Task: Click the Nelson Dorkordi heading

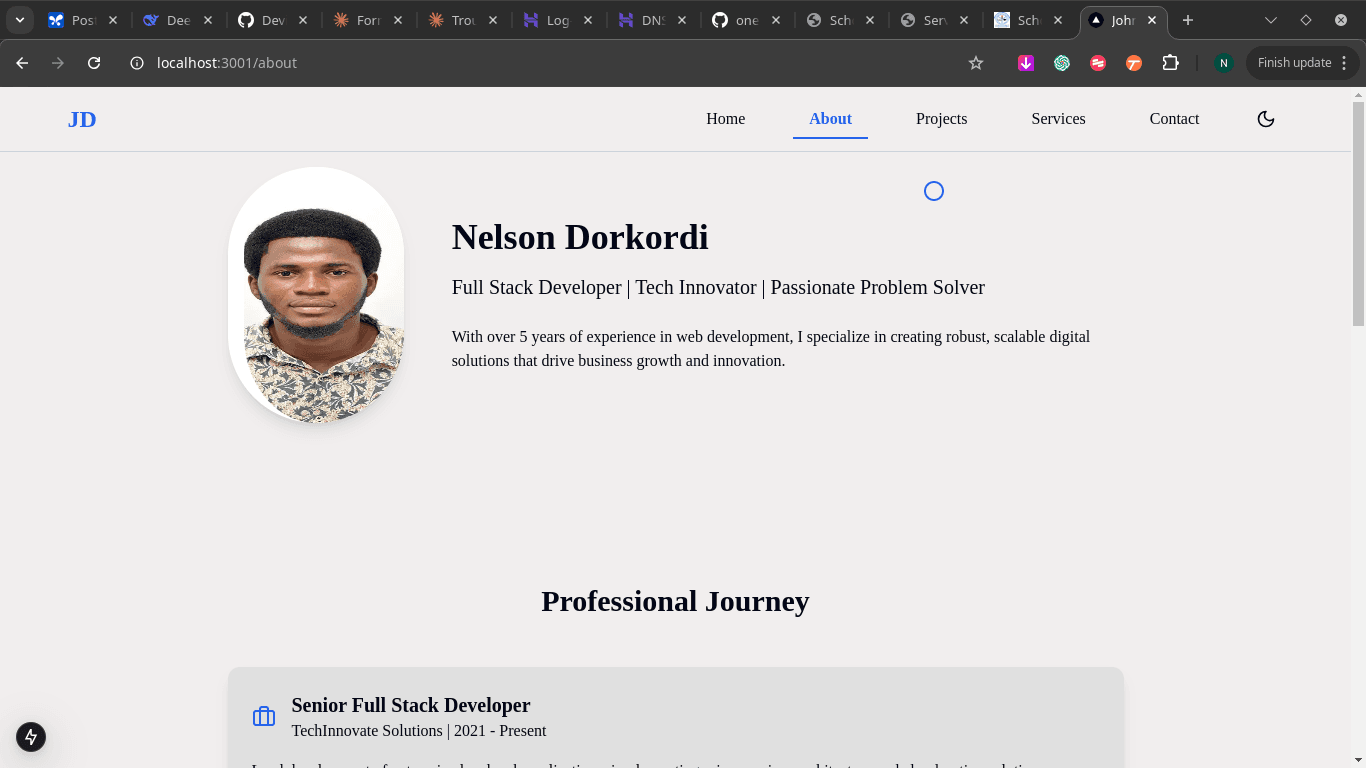Action: (x=580, y=237)
